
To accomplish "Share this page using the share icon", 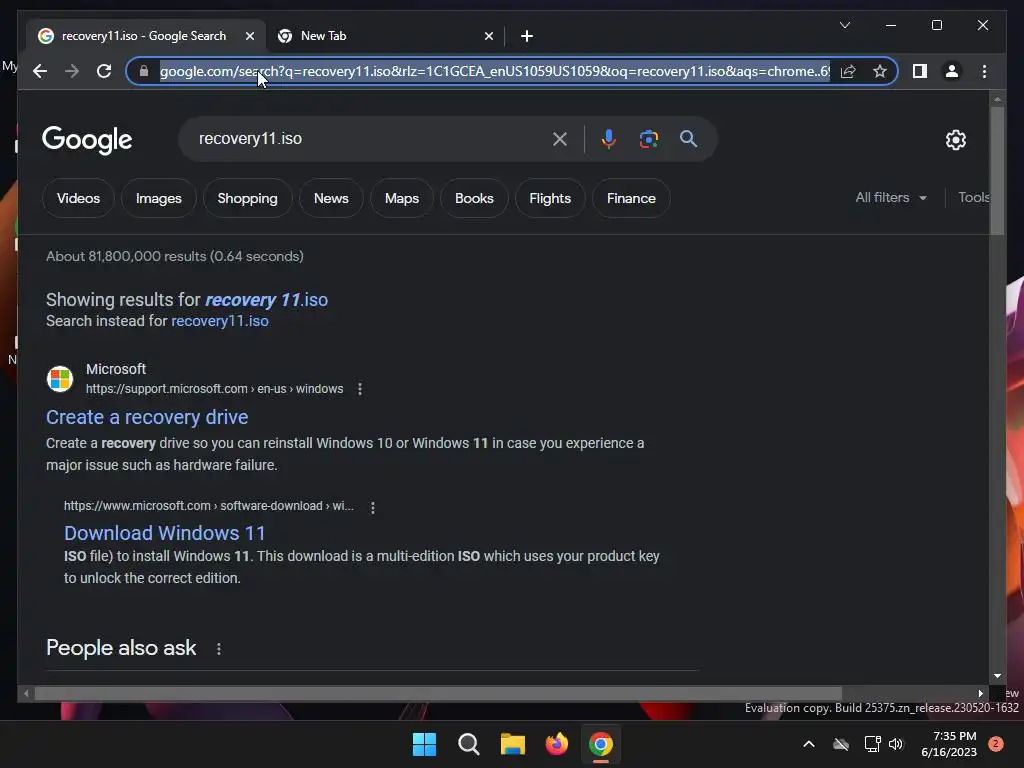I will click(x=848, y=71).
